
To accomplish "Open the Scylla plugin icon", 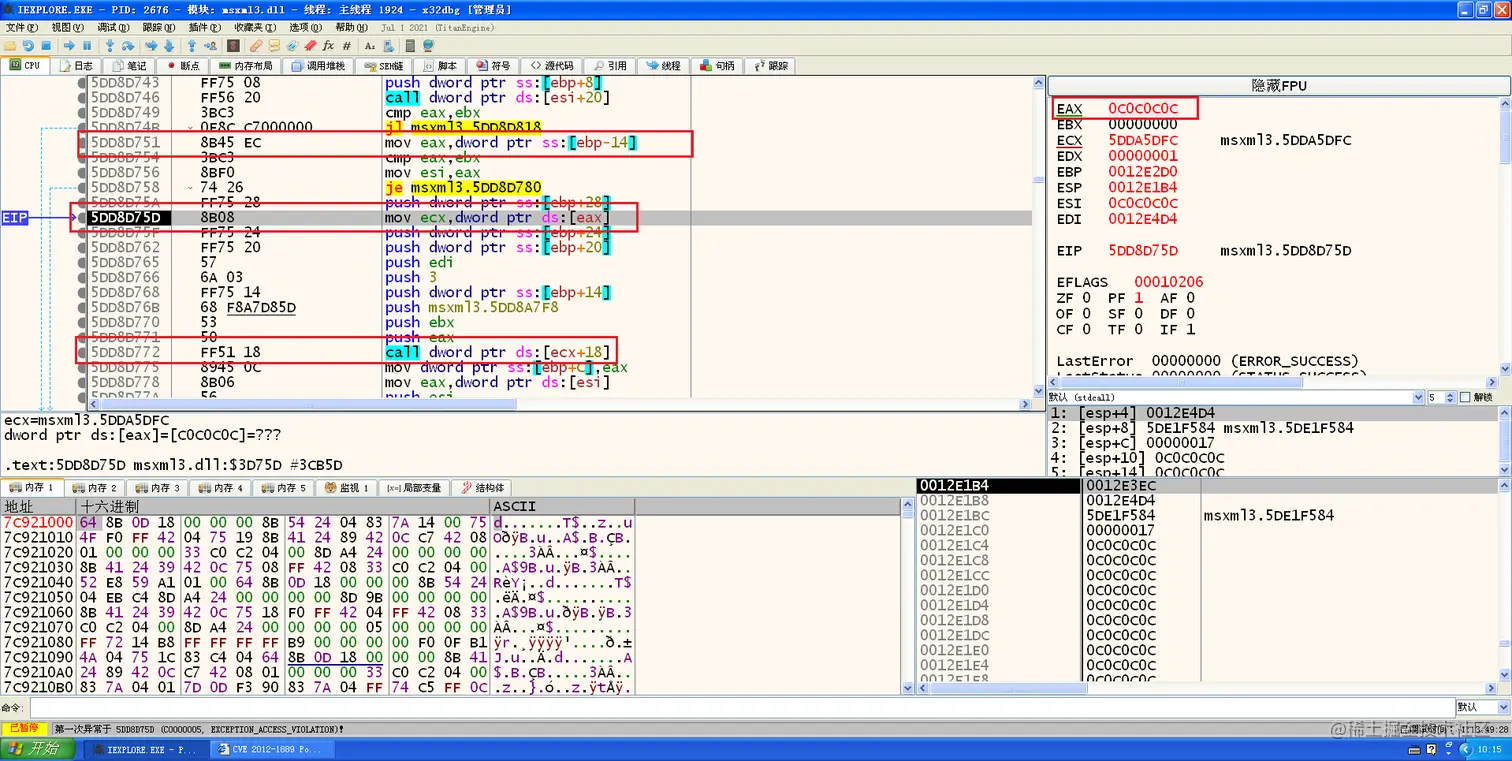I will point(233,46).
